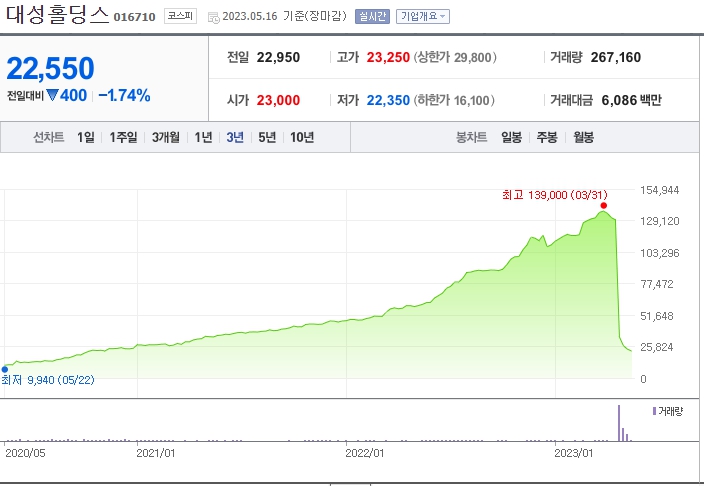Click the purple 거래량 legend square
This screenshot has height=486, width=704.
tap(654, 411)
